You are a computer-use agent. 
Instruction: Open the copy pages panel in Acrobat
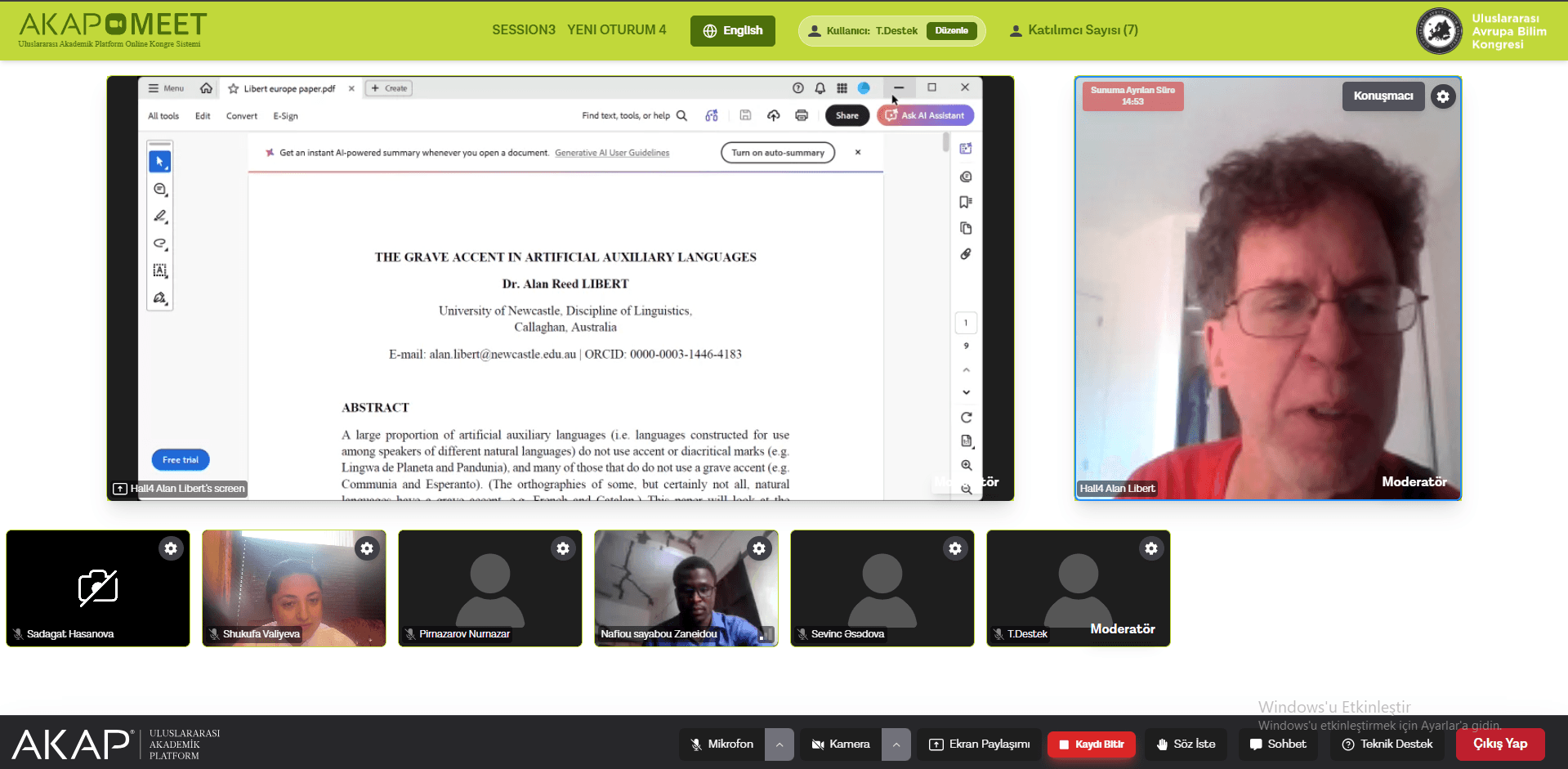tap(966, 228)
